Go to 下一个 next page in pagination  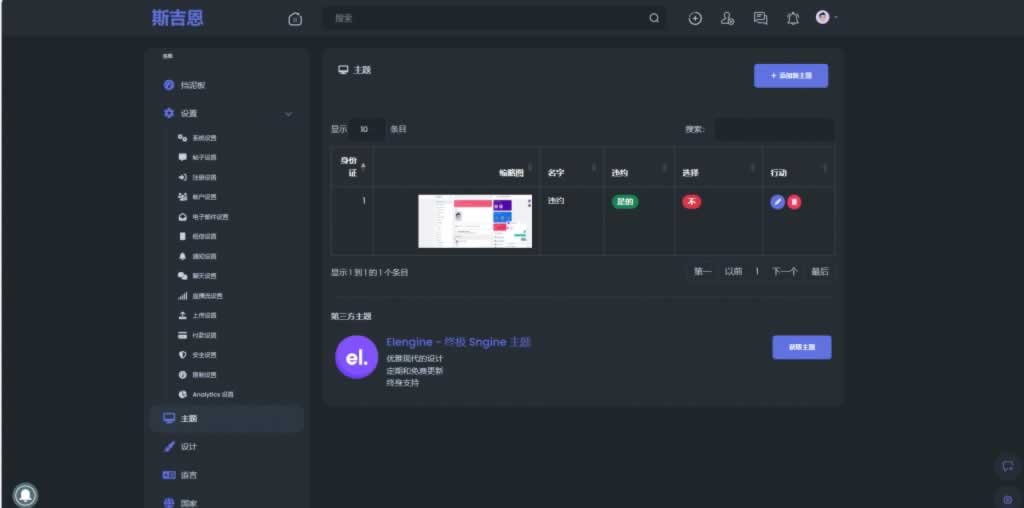point(784,272)
